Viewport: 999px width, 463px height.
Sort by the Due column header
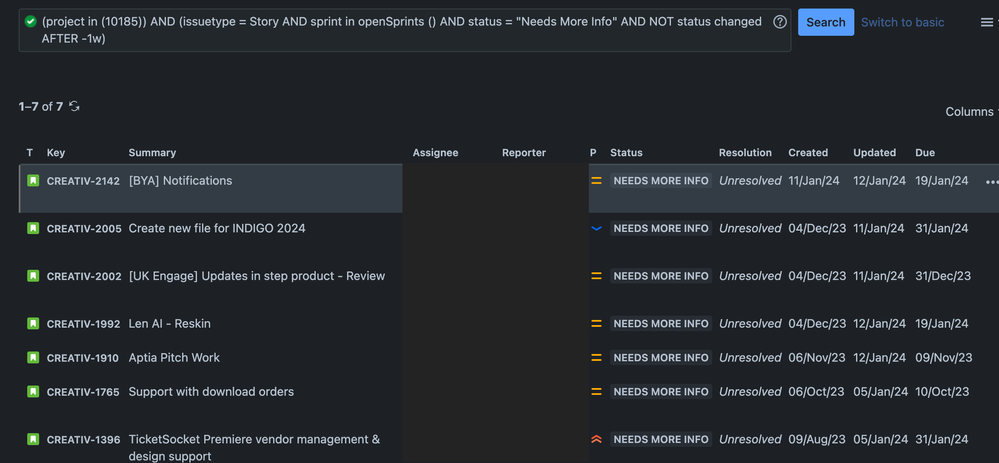[x=925, y=153]
